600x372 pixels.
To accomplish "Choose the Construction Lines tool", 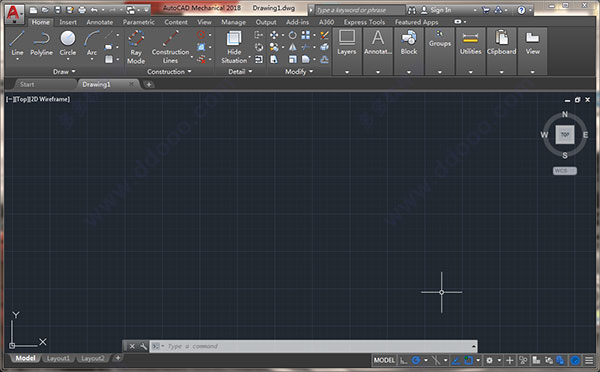I will click(170, 47).
